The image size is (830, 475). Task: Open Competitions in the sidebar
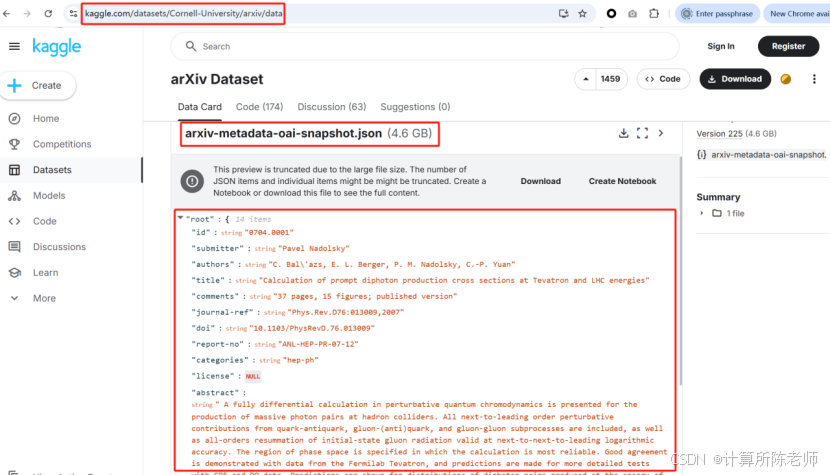(x=62, y=144)
